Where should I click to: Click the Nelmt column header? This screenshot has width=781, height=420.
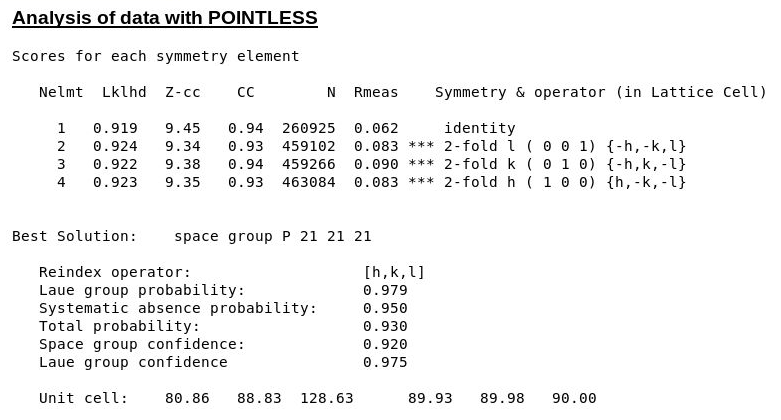[x=61, y=92]
